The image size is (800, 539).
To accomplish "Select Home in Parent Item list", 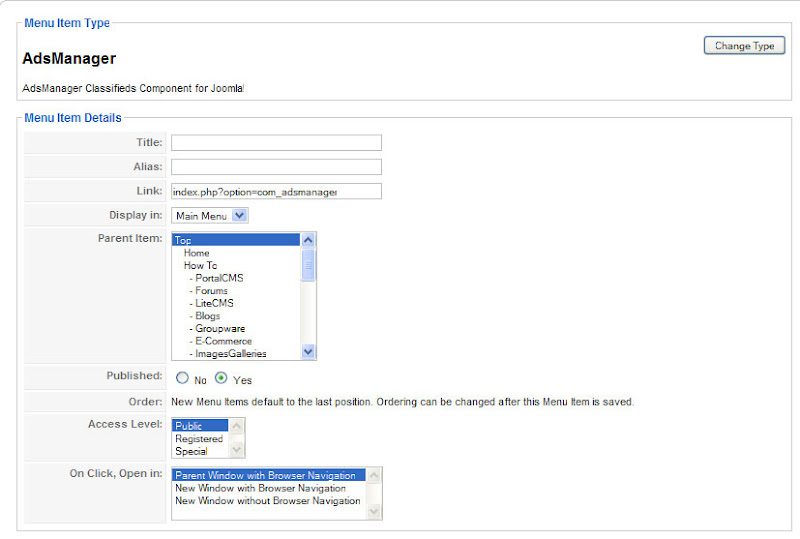I will [197, 253].
